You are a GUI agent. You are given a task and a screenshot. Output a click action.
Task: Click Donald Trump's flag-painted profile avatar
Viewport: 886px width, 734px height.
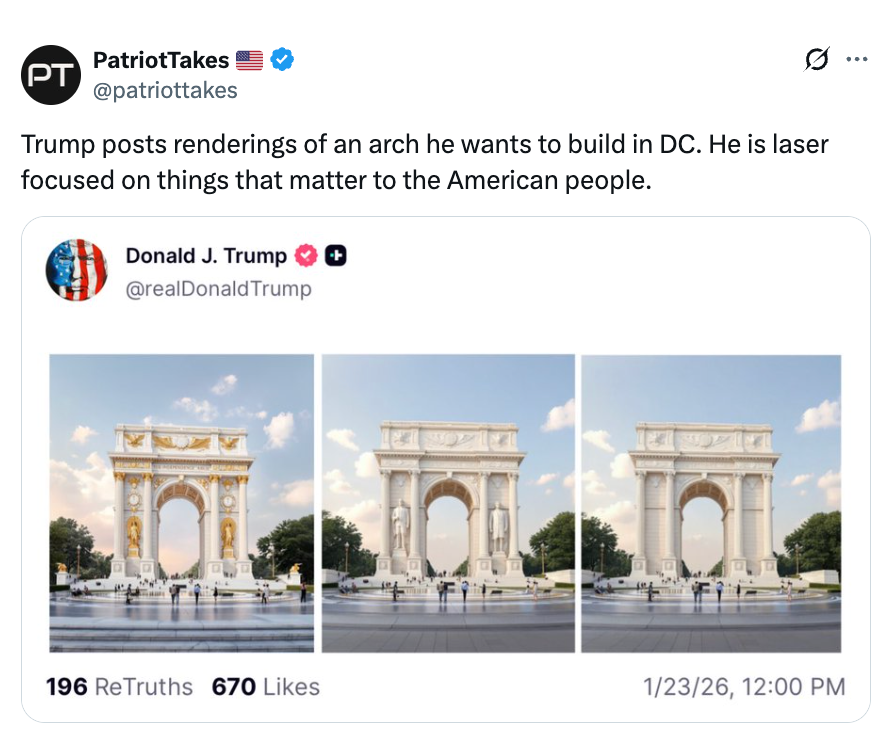(x=77, y=269)
